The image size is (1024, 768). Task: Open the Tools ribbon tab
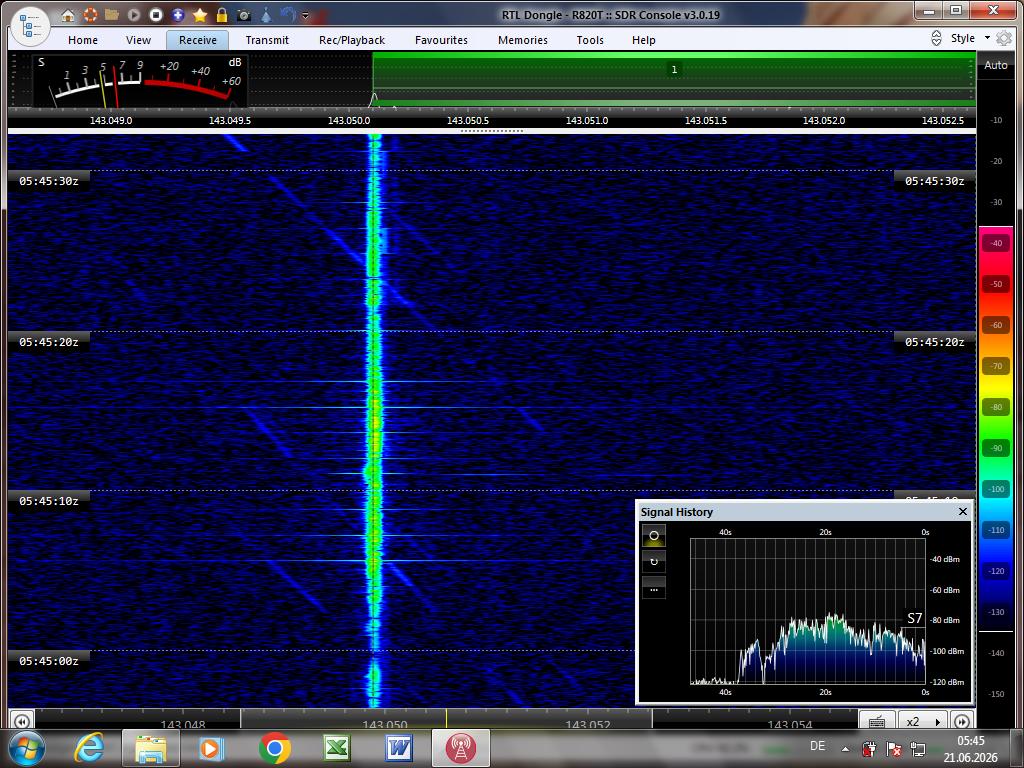[590, 40]
